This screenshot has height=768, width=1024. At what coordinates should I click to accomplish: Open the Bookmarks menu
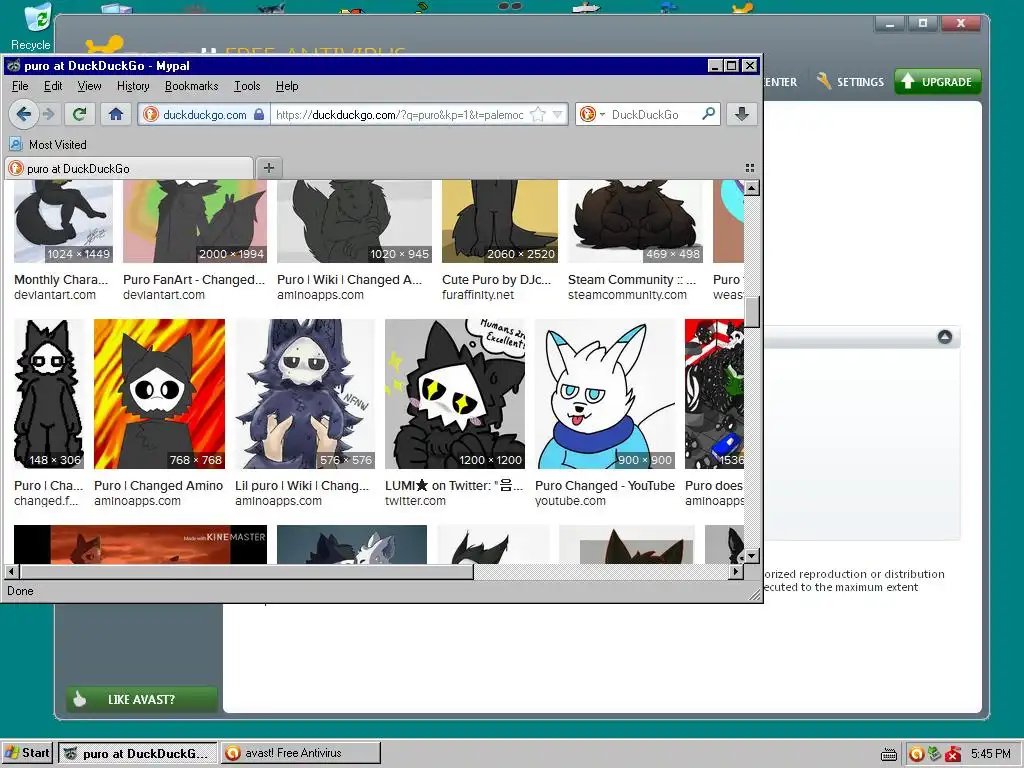click(x=191, y=86)
